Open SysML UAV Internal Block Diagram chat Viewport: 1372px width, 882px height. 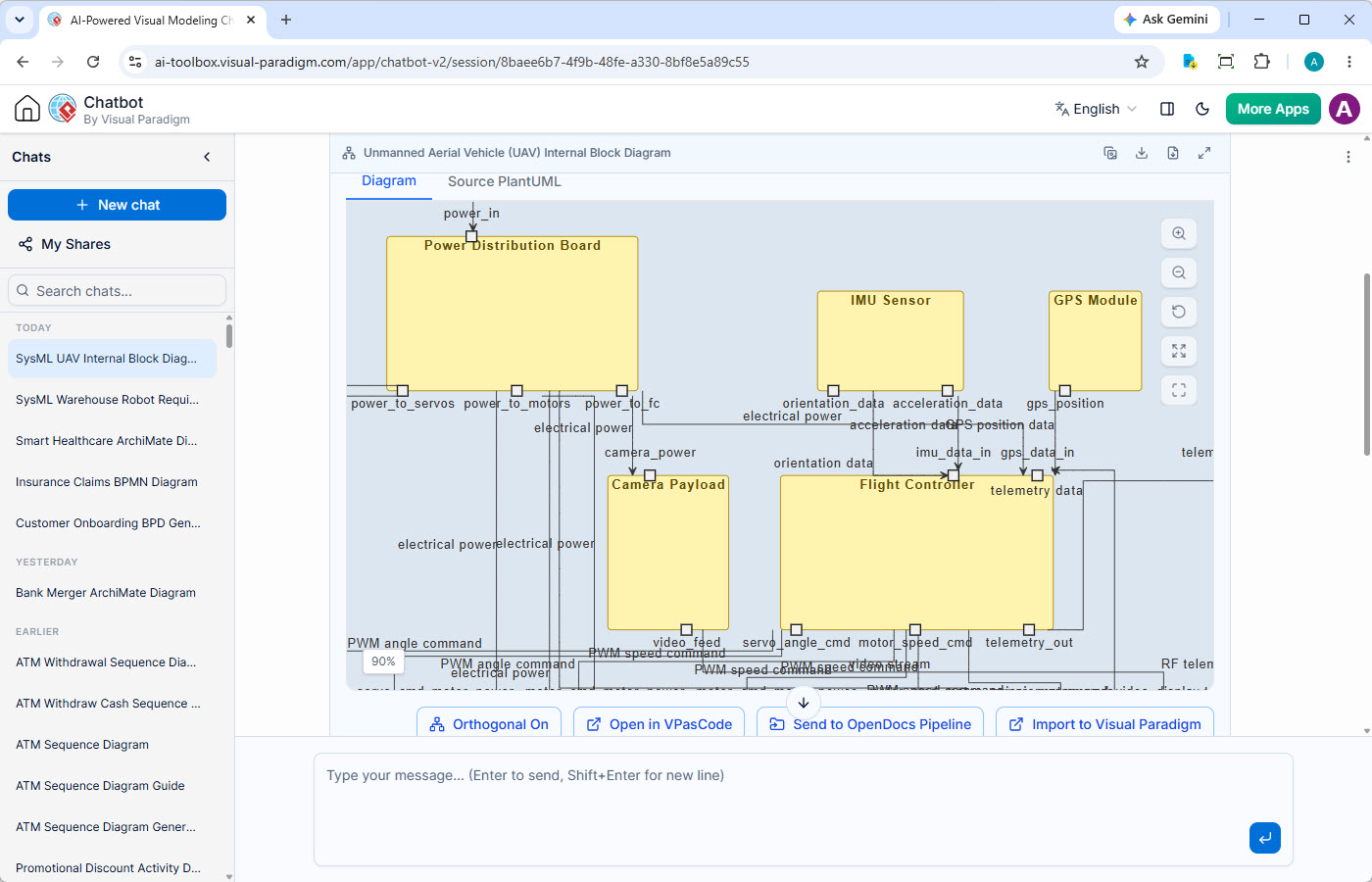[x=112, y=359]
